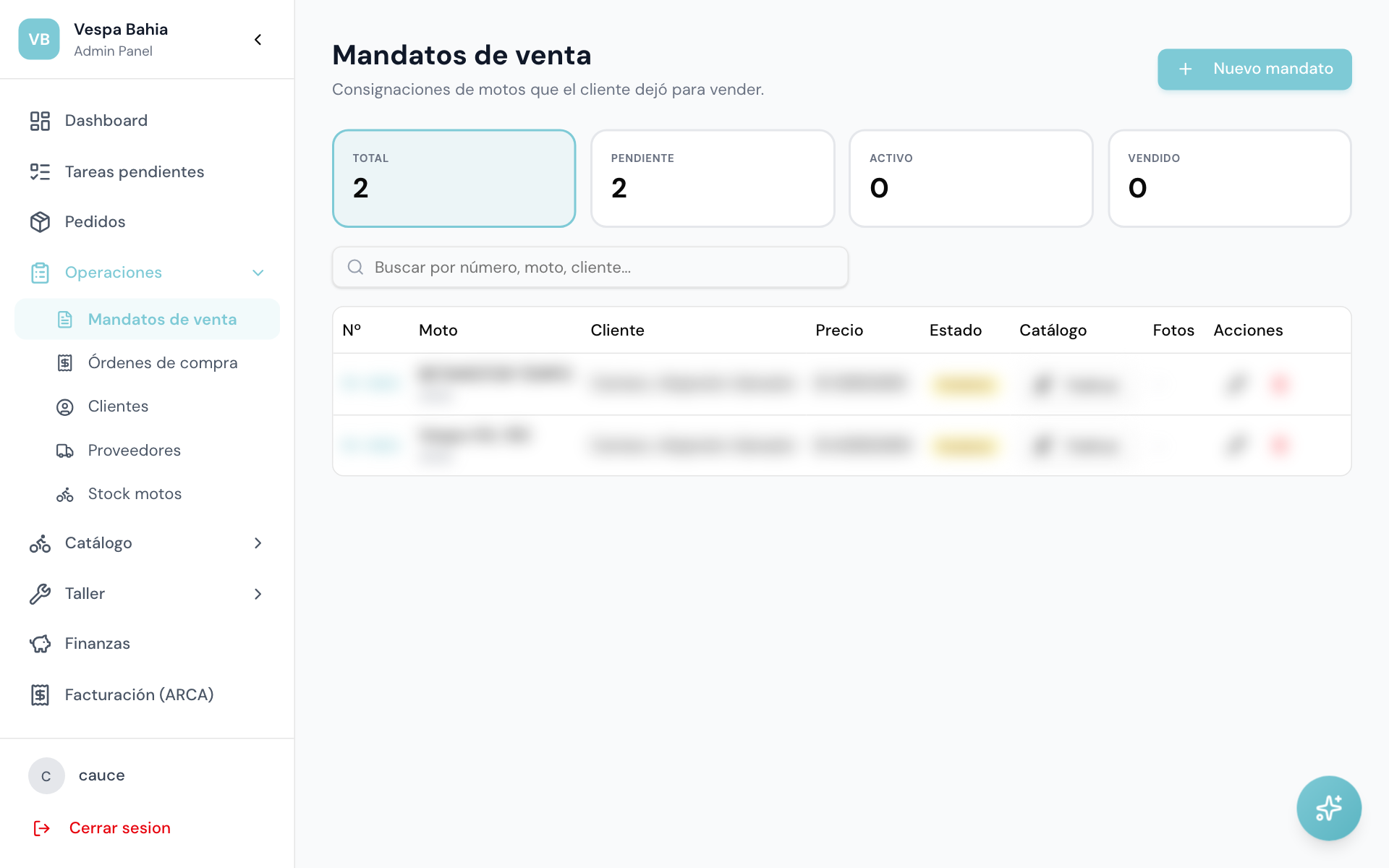
Task: Edit the first mandato row
Action: coord(1237,384)
